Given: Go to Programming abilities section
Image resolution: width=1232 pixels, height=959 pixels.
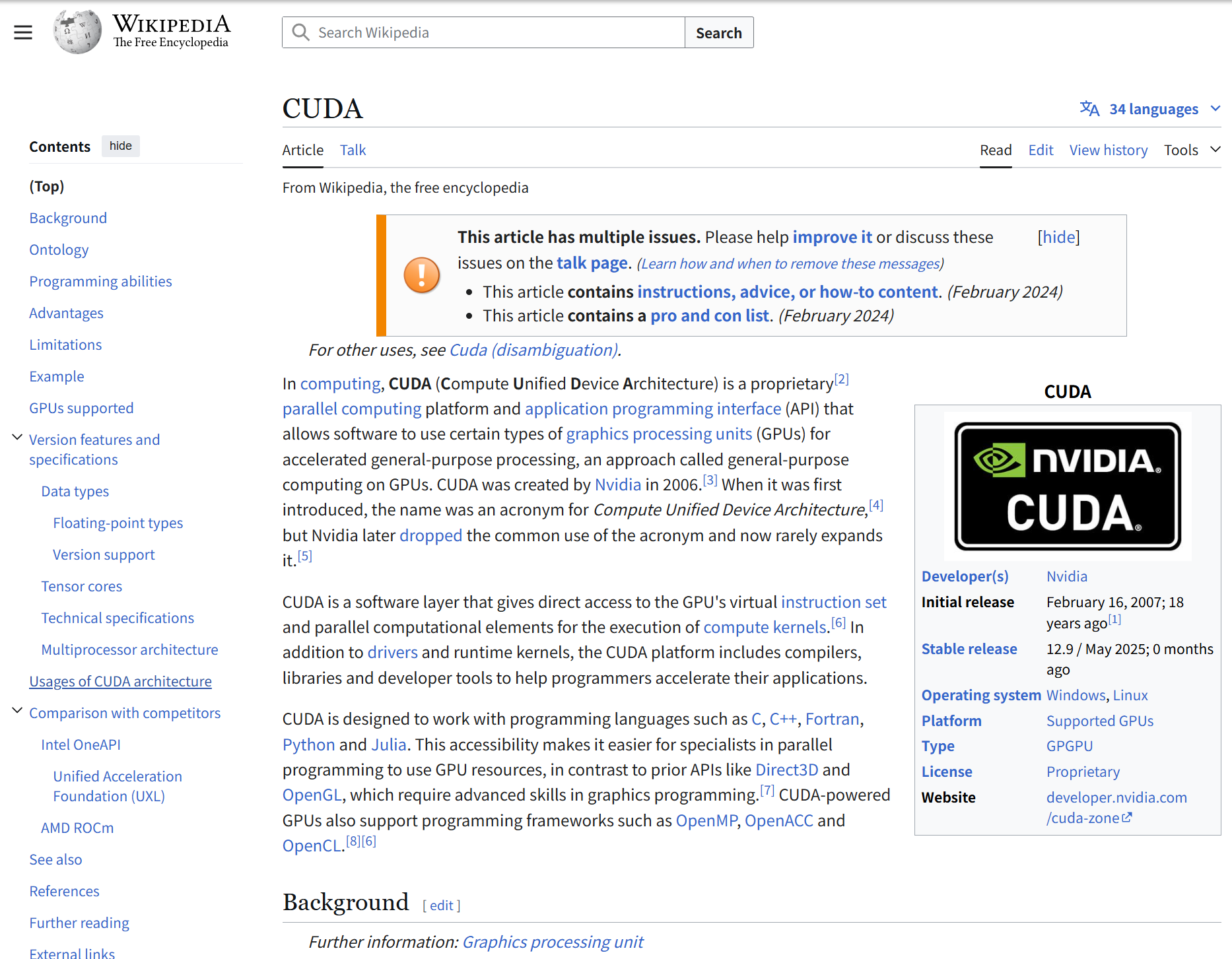Looking at the screenshot, I should (100, 281).
